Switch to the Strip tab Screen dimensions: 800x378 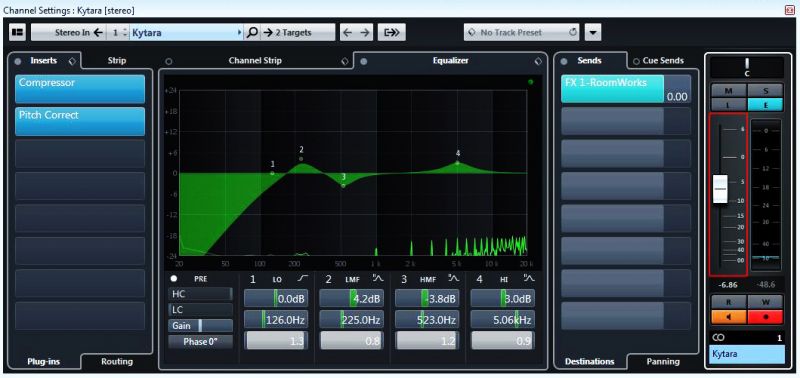pos(117,61)
